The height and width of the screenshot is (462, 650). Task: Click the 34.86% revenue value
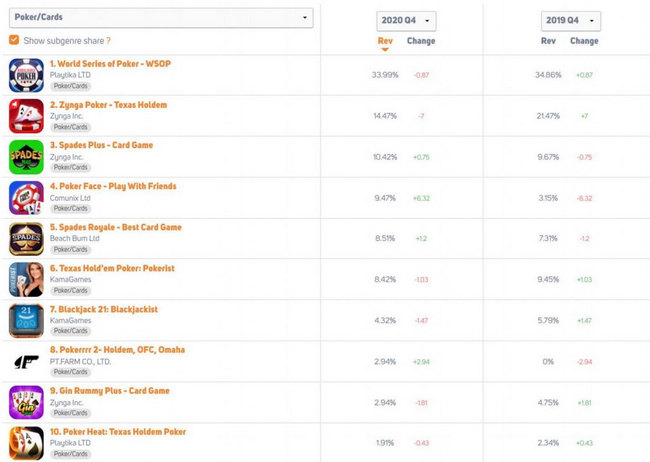548,75
